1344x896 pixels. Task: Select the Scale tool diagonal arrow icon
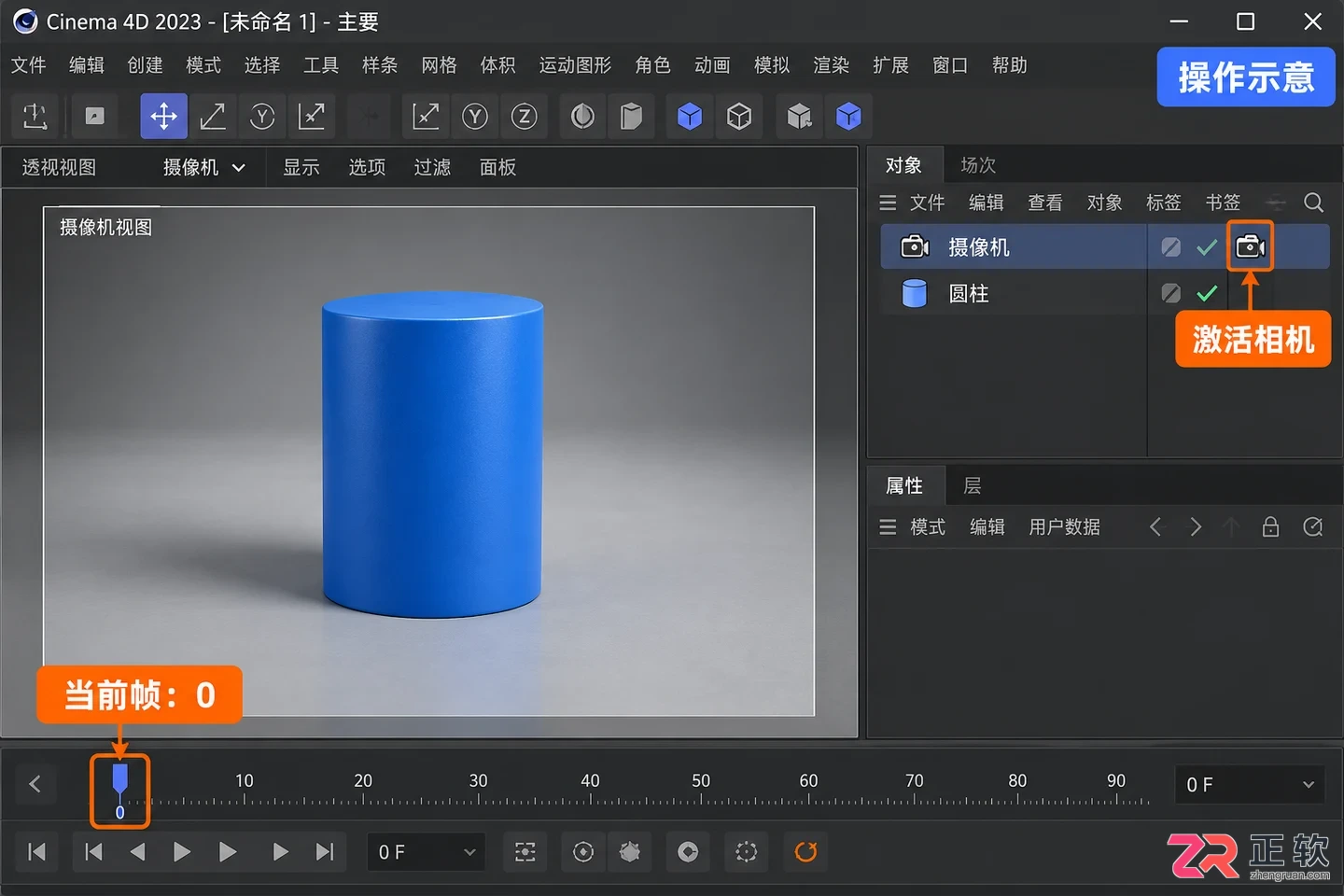coord(213,117)
